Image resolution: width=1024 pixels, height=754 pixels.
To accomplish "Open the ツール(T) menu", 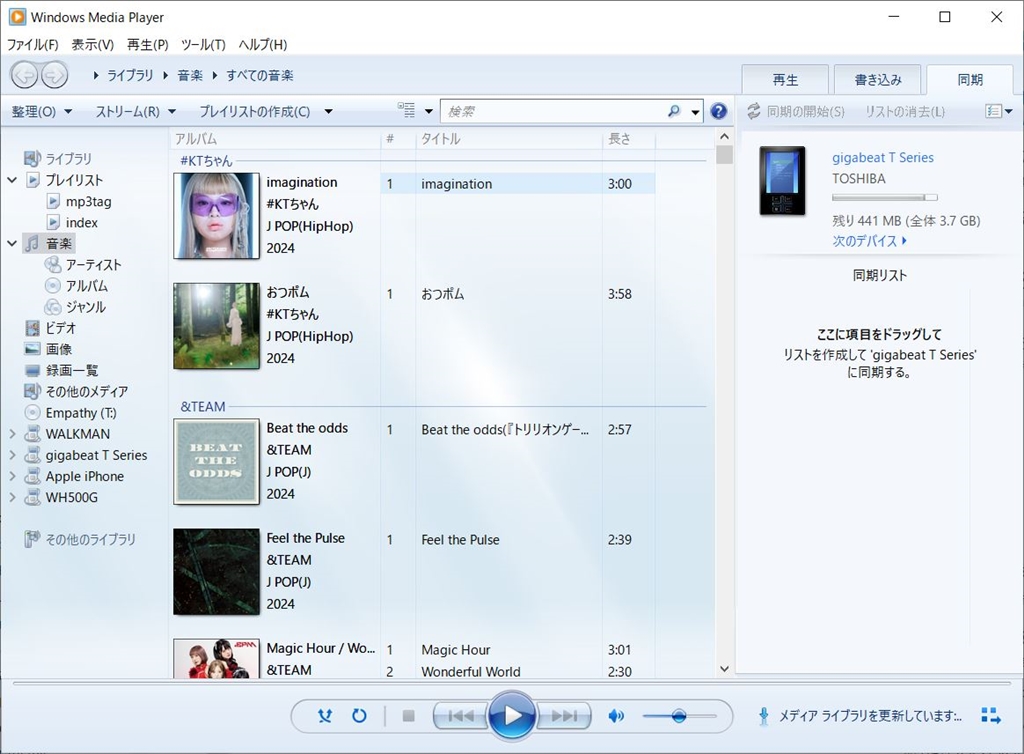I will pyautogui.click(x=203, y=44).
